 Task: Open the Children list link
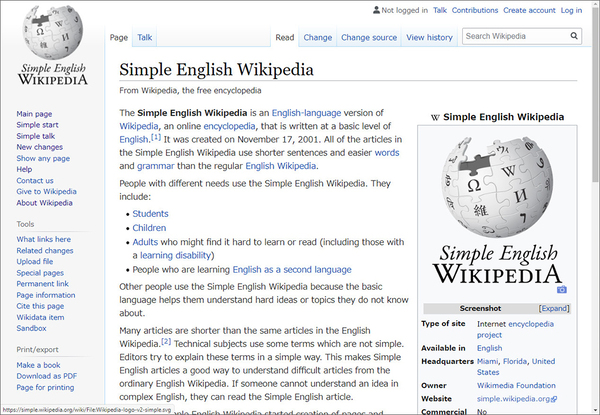click(x=149, y=228)
